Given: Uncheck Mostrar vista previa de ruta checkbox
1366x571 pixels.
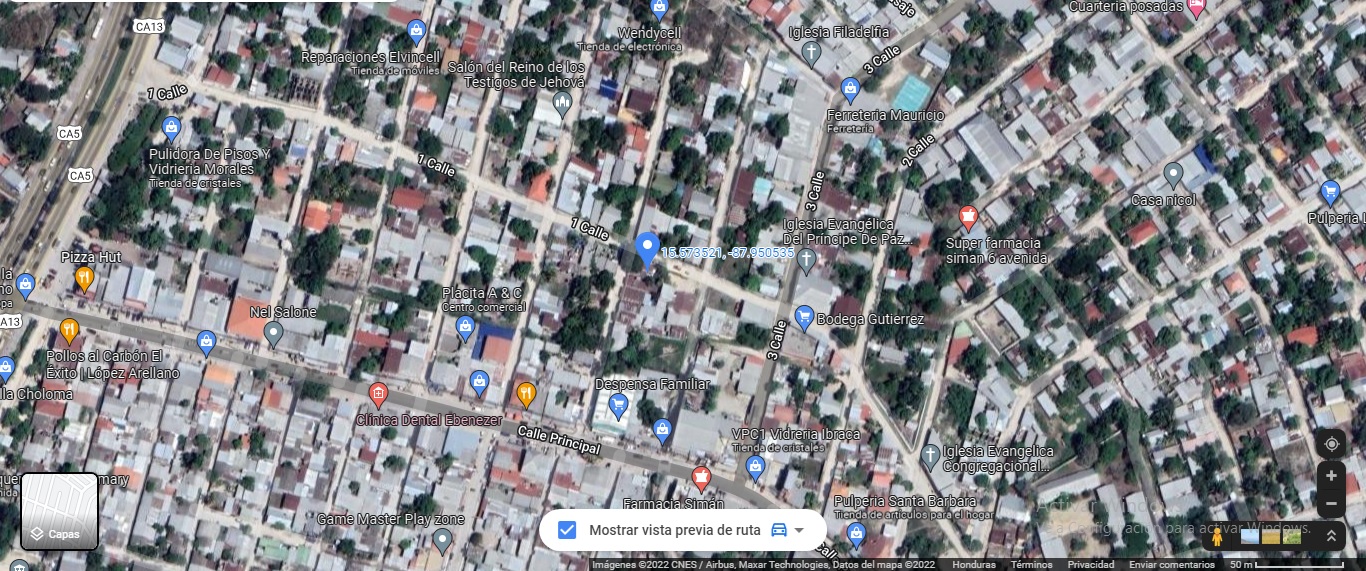Looking at the screenshot, I should click(x=566, y=530).
